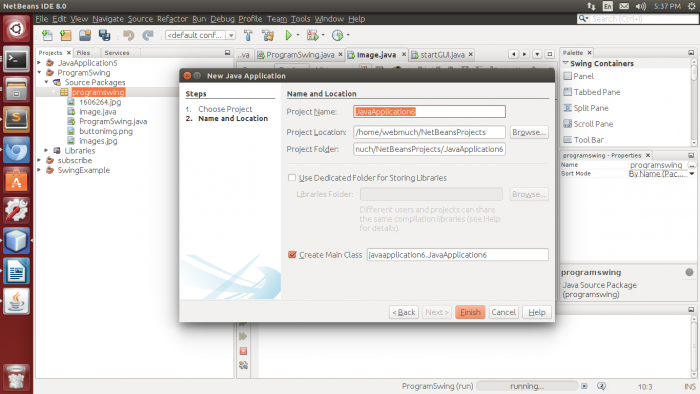Click the New Project toolbar icon
Screen dimensions: 700x394
(66, 35)
